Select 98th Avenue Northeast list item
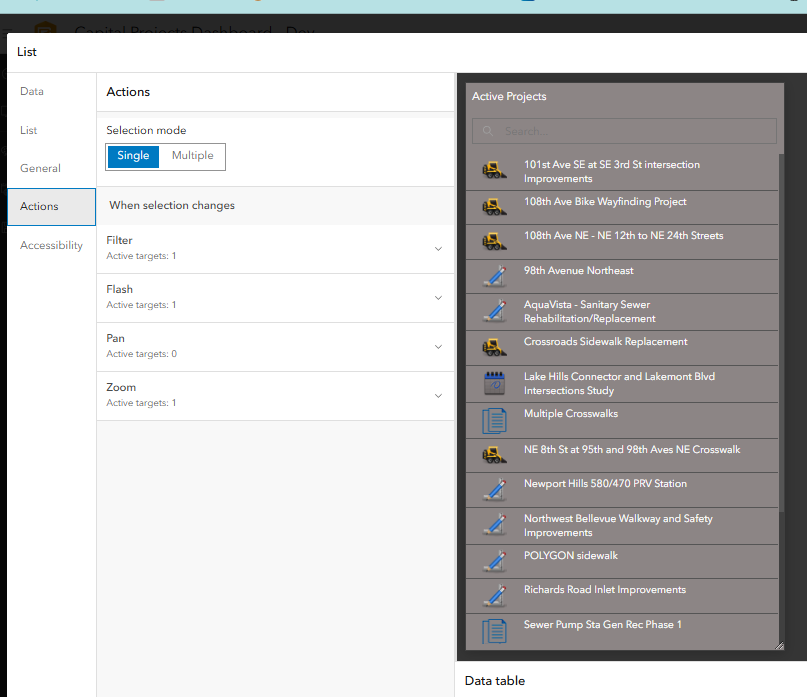807x697 pixels. pyautogui.click(x=622, y=276)
